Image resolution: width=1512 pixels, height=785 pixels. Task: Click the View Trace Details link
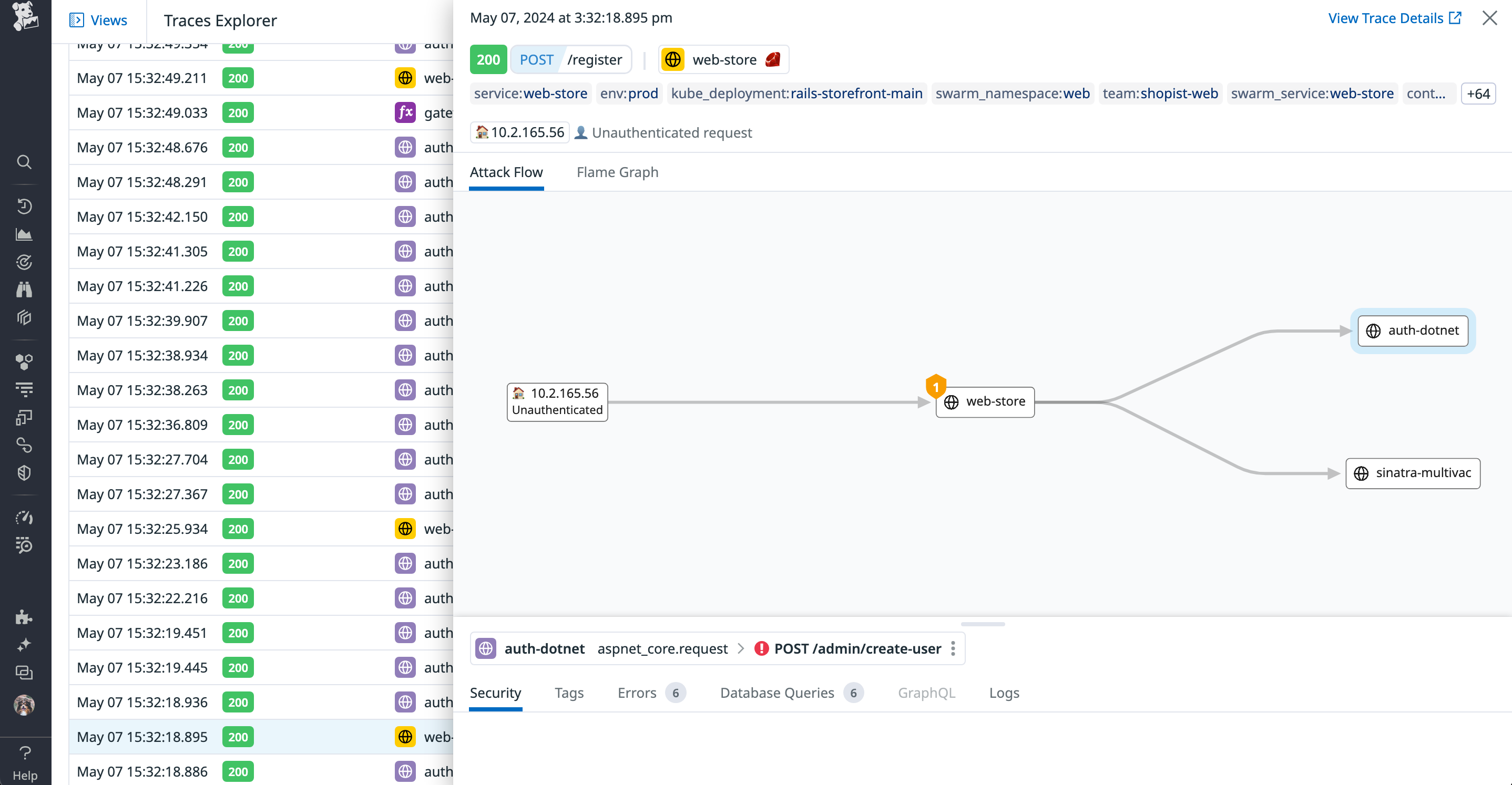1386,17
